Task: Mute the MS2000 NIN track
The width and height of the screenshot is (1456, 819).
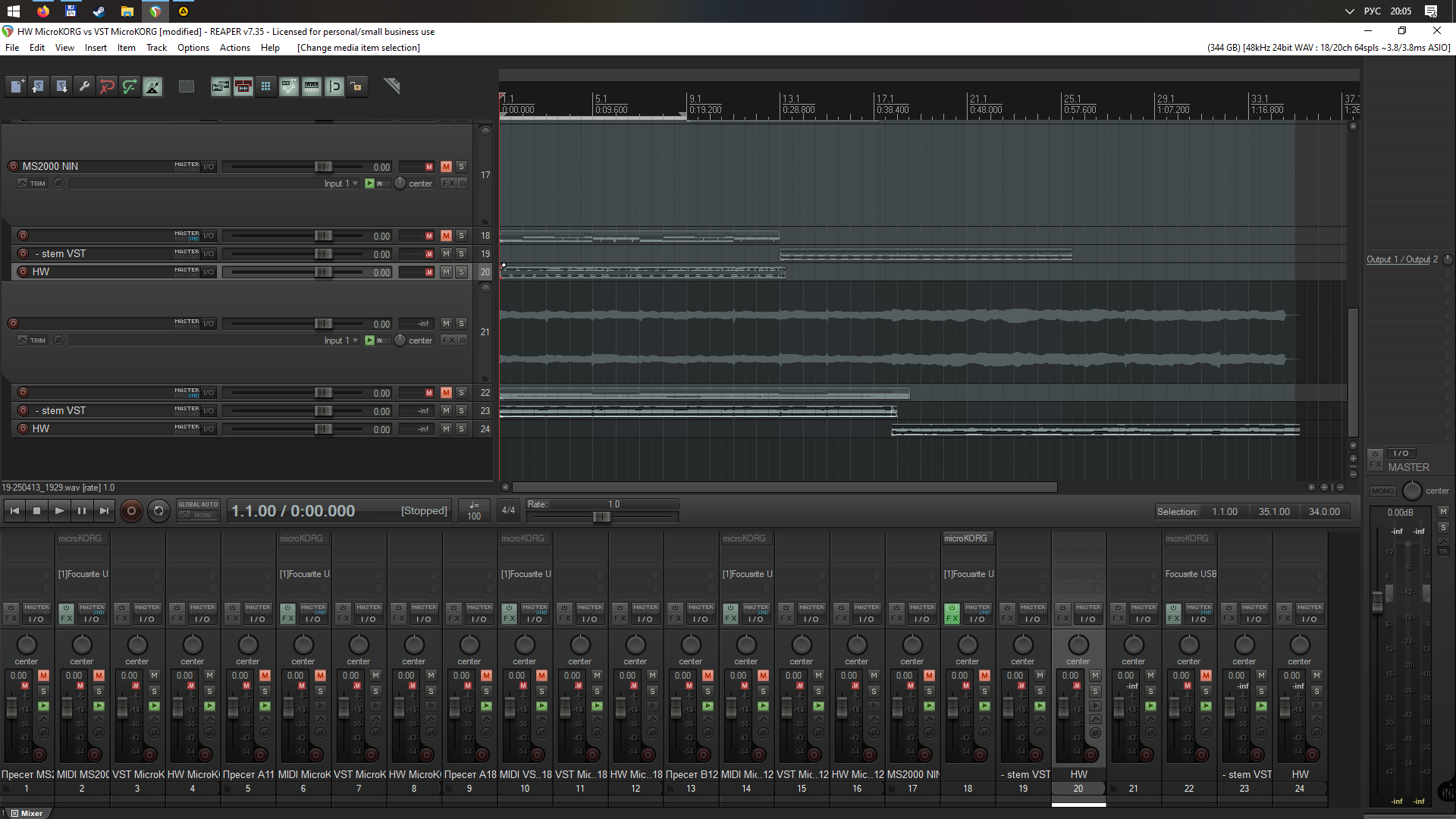Action: tap(446, 167)
